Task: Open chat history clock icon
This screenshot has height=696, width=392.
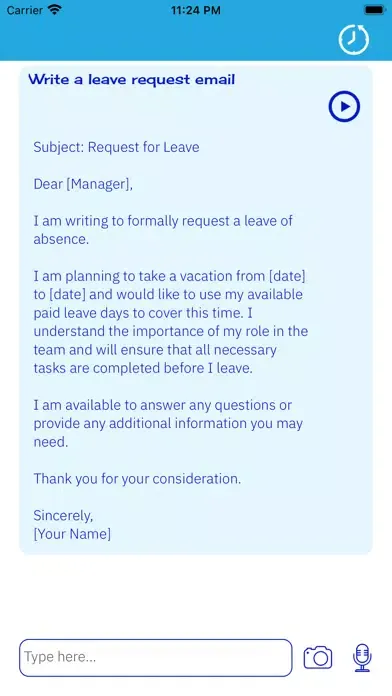Action: [x=353, y=40]
